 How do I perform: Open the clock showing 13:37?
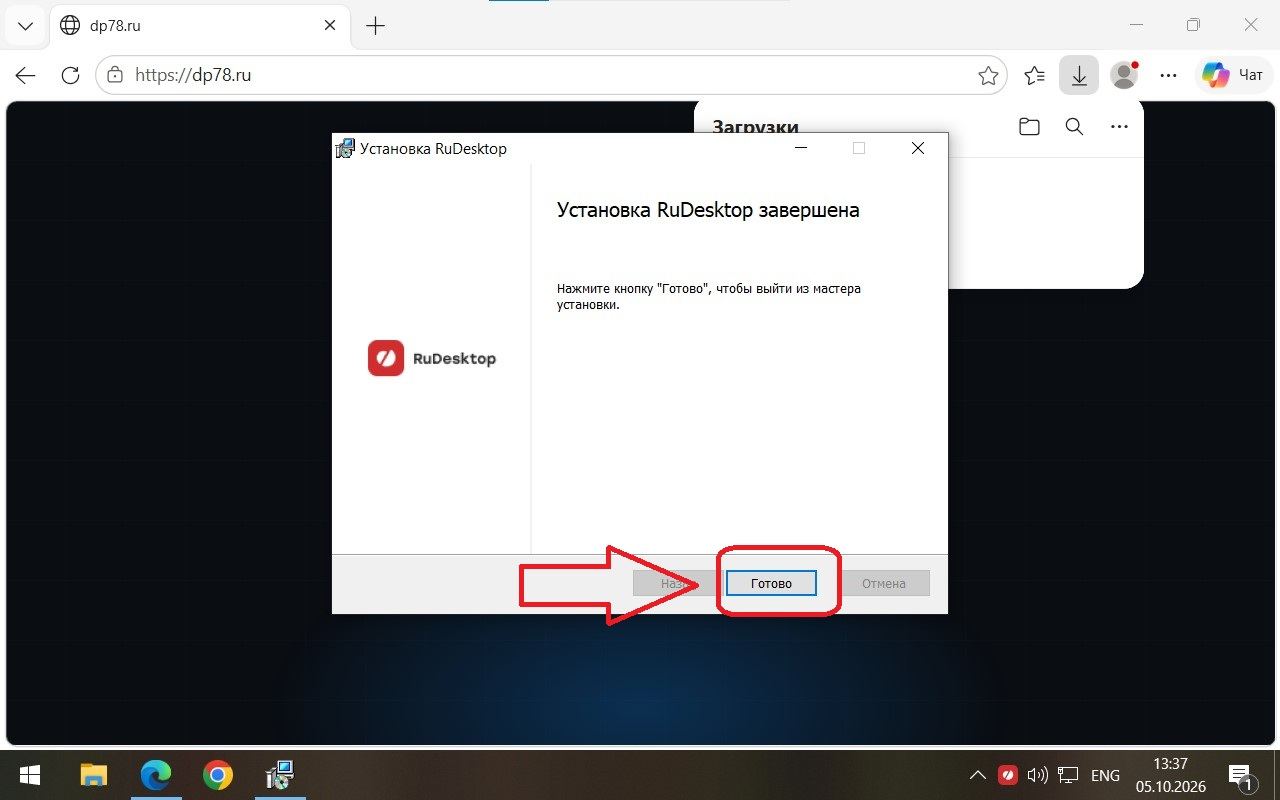click(1170, 775)
